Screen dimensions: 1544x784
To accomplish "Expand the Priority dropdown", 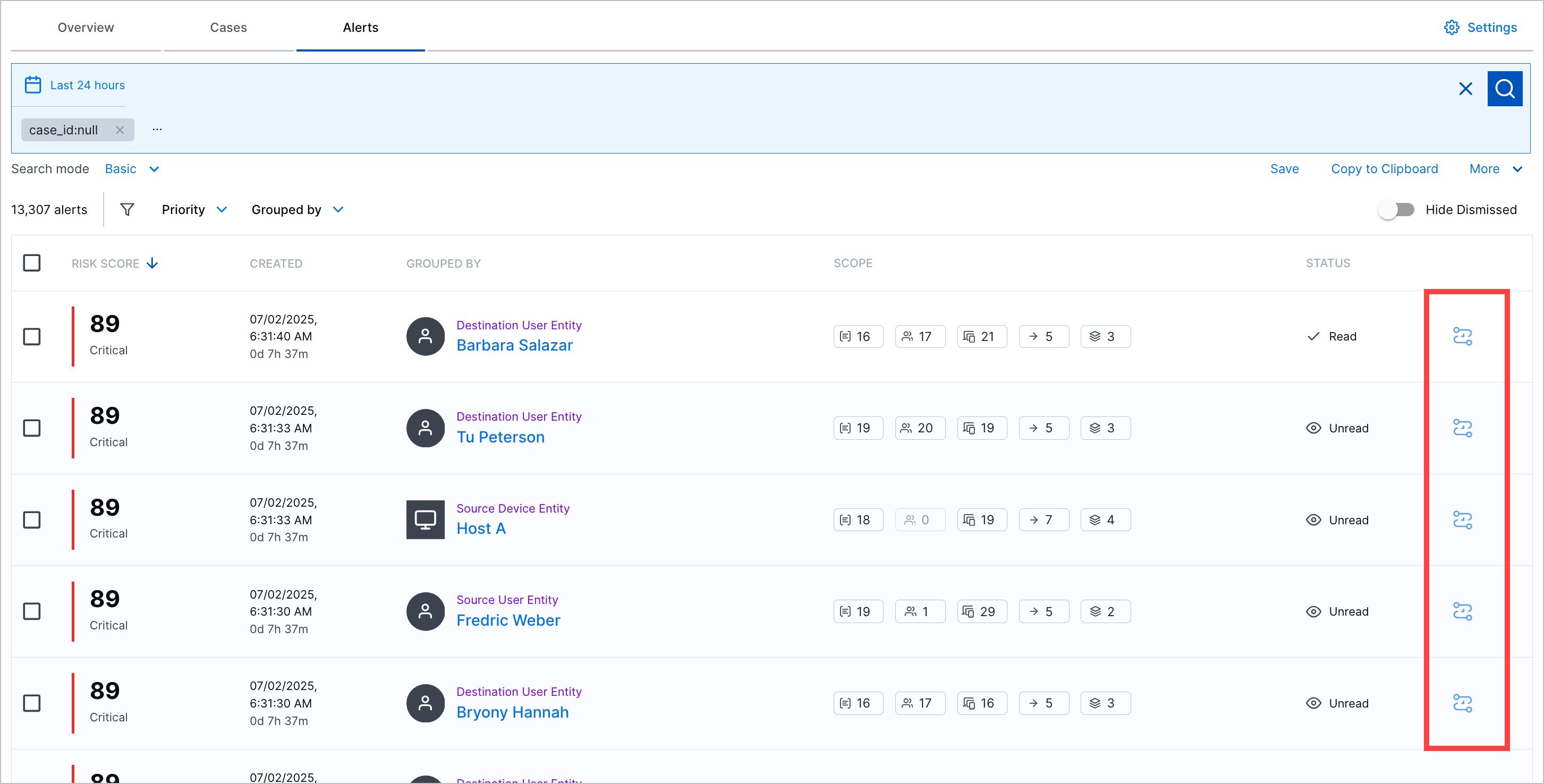I will coord(194,210).
